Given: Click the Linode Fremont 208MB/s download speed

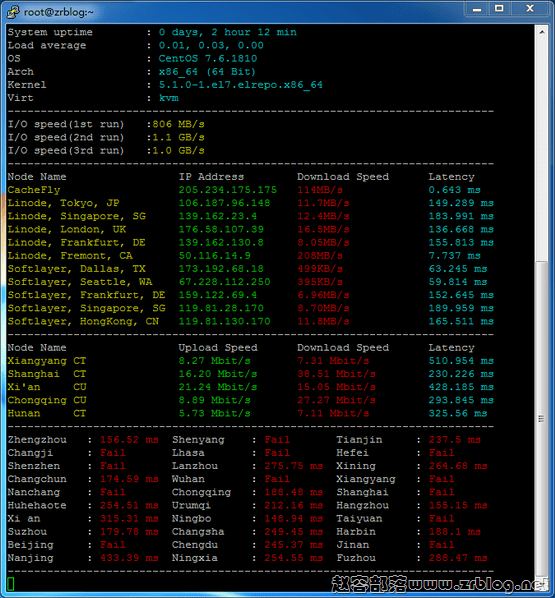Looking at the screenshot, I should (320, 256).
